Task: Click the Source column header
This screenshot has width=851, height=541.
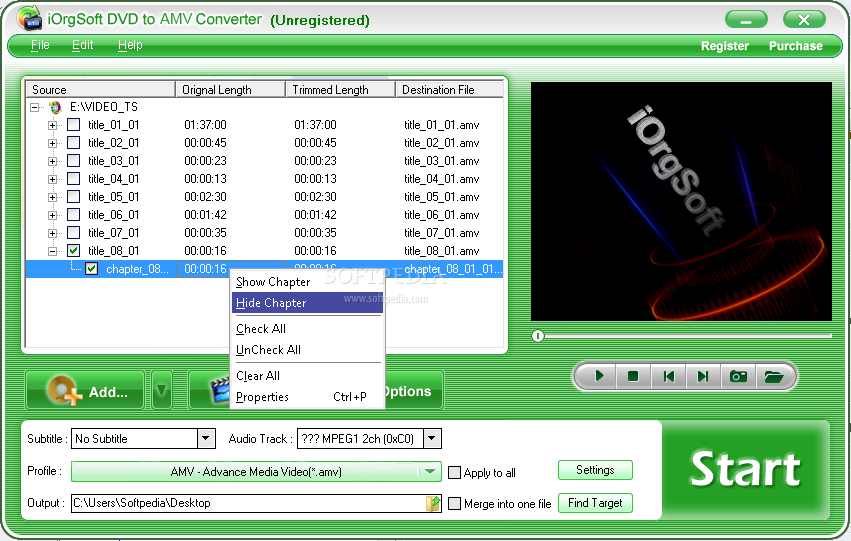Action: click(x=100, y=90)
